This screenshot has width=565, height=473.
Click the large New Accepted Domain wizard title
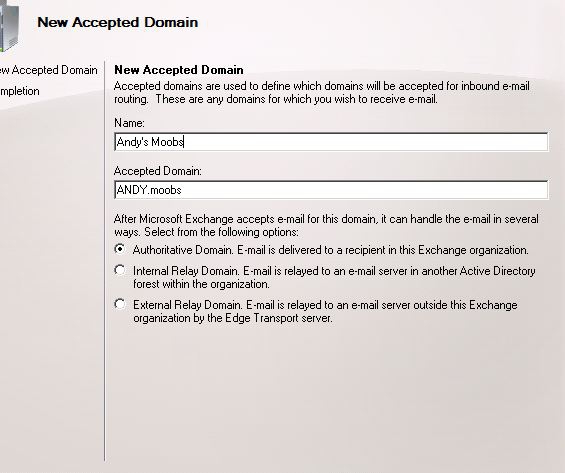[118, 22]
